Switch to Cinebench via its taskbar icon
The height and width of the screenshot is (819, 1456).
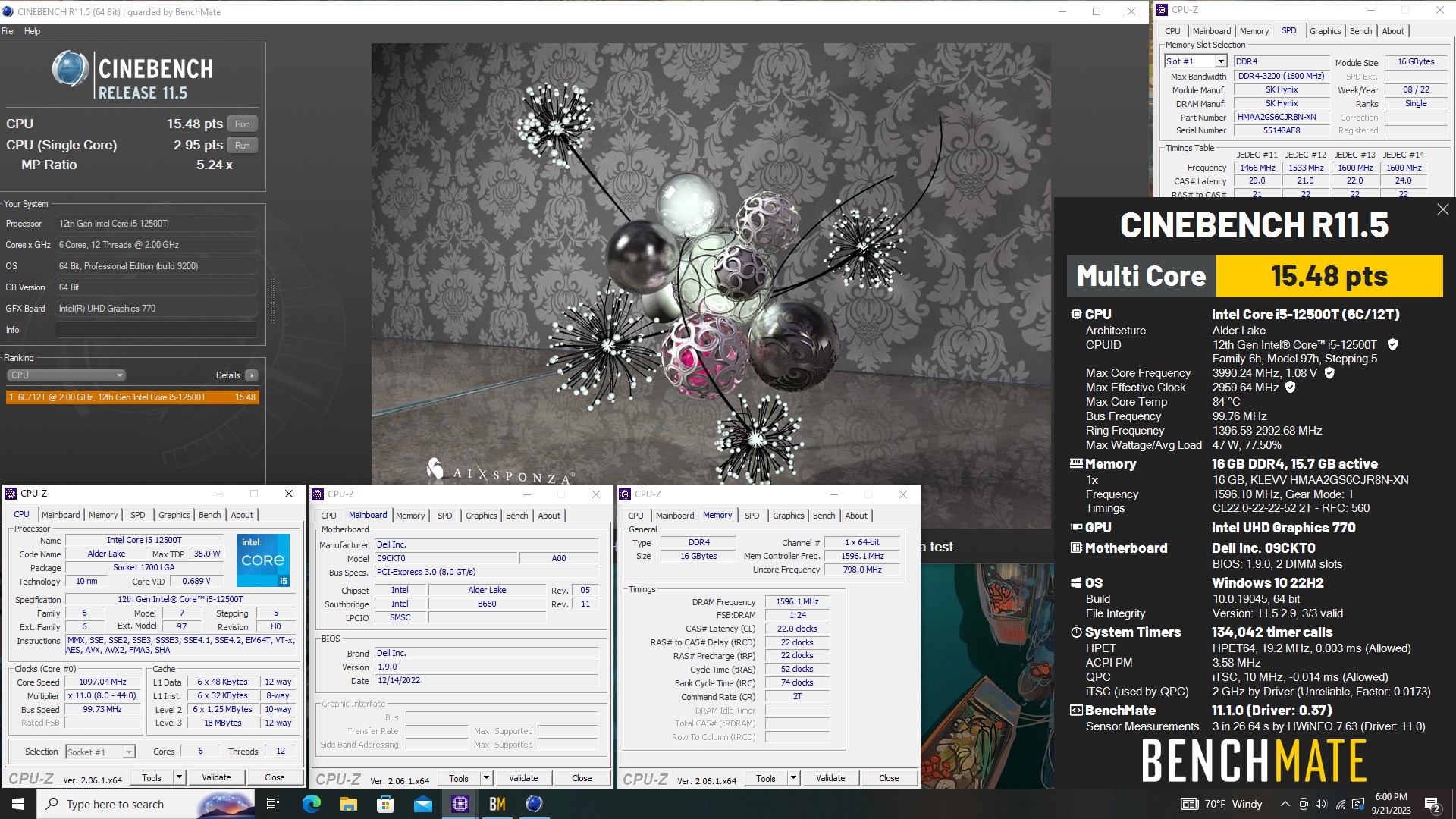pos(535,804)
